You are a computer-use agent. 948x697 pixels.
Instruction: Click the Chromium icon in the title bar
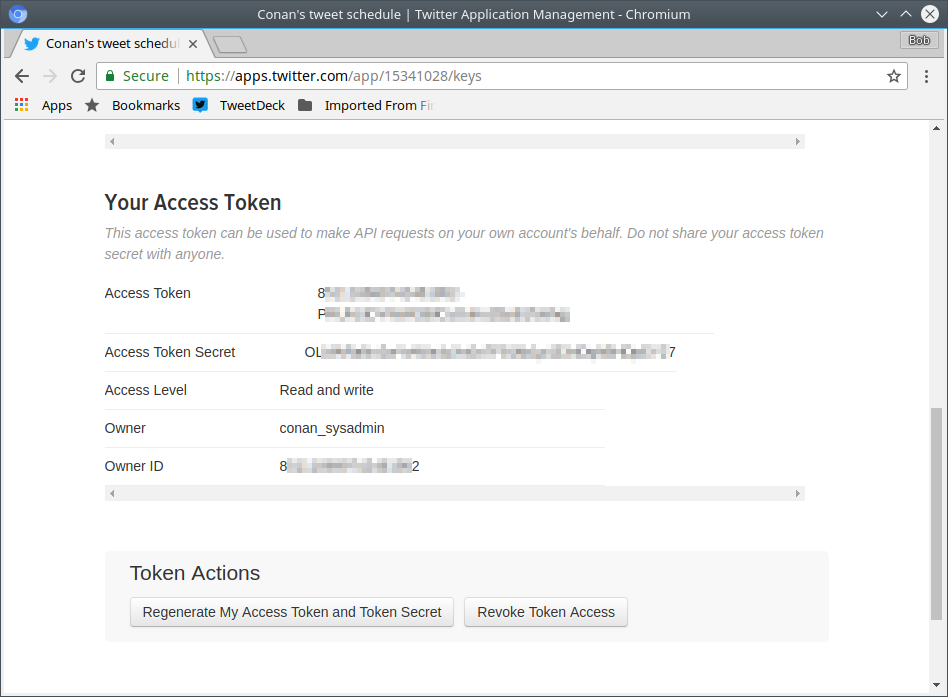18,14
